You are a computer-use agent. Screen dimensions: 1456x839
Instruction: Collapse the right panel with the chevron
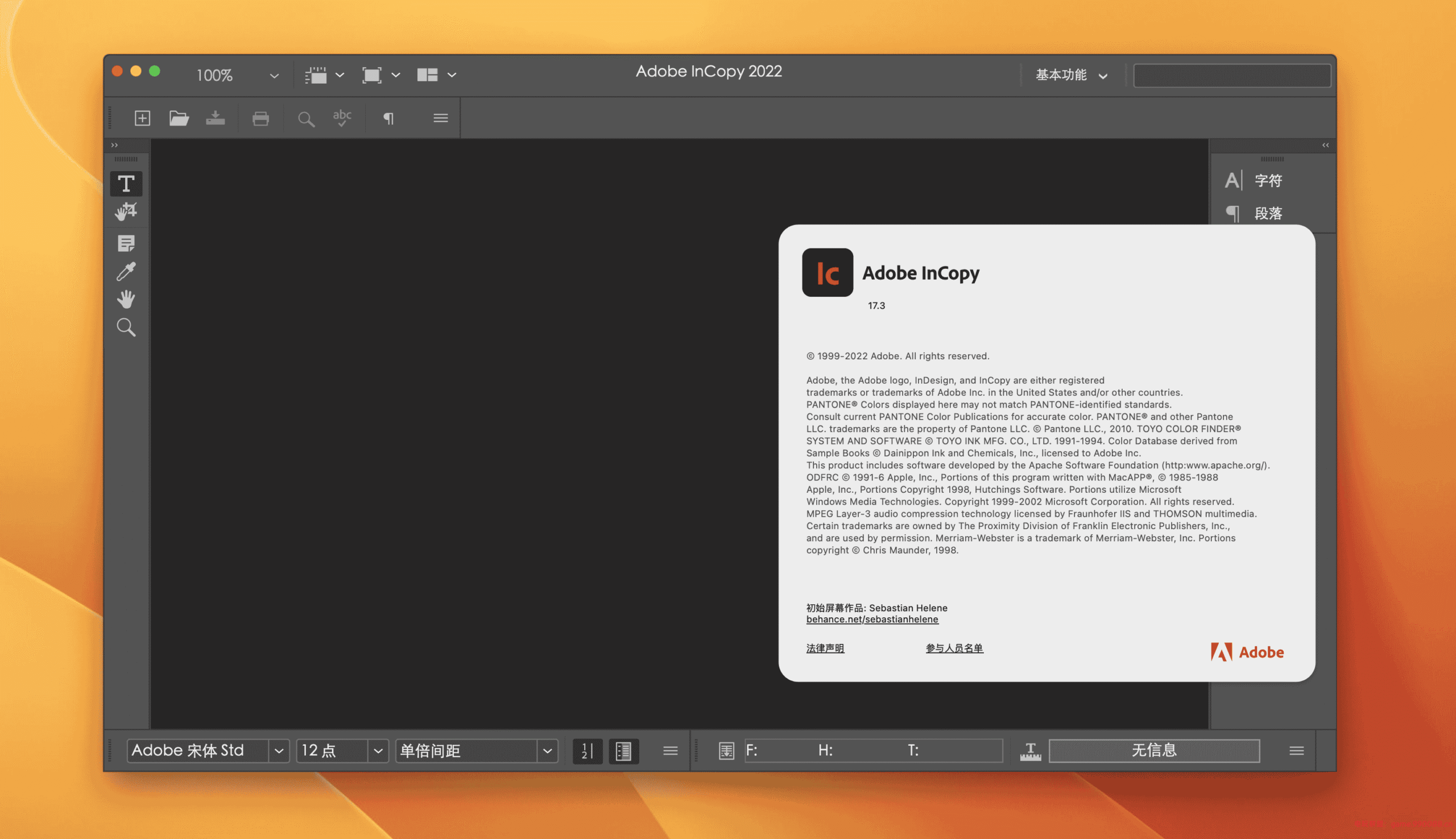pos(1325,145)
